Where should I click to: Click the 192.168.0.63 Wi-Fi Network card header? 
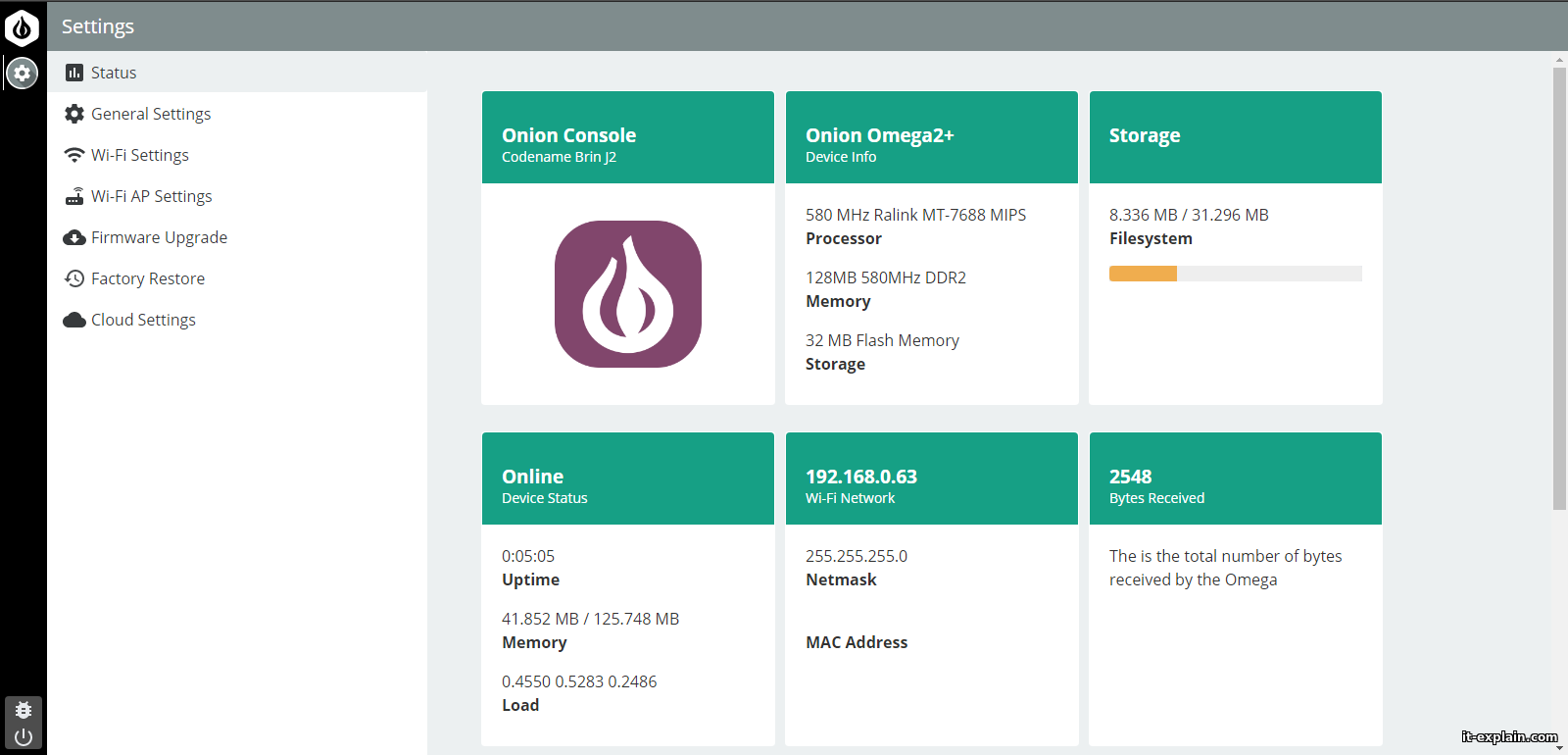click(x=931, y=478)
